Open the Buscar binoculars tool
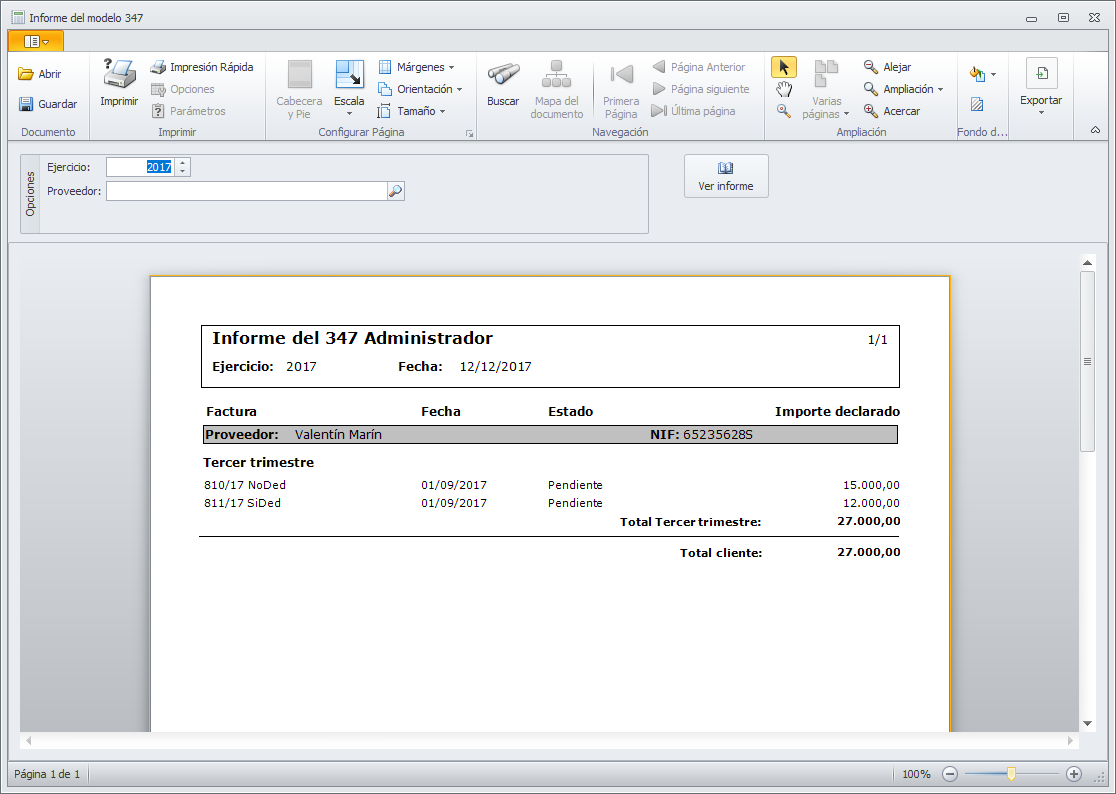Viewport: 1116px width, 794px height. point(503,75)
